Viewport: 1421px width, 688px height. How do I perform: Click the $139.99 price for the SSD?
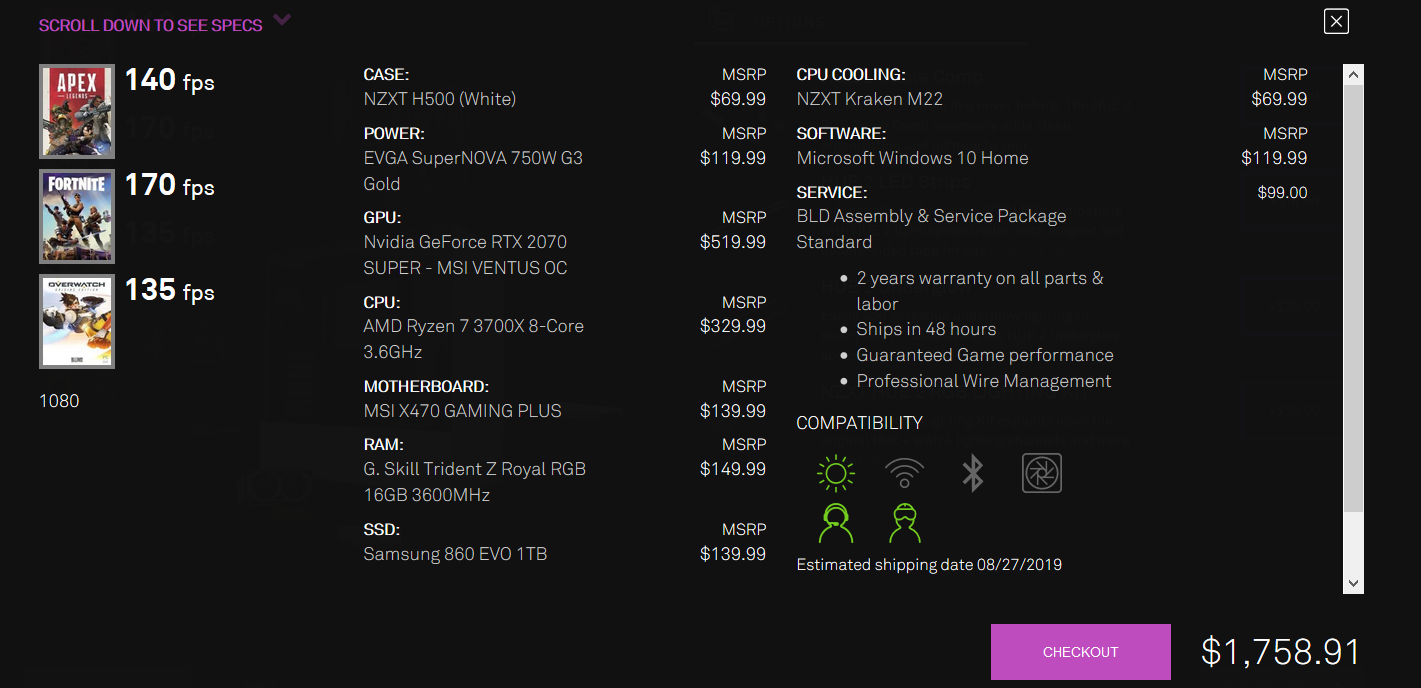click(733, 554)
